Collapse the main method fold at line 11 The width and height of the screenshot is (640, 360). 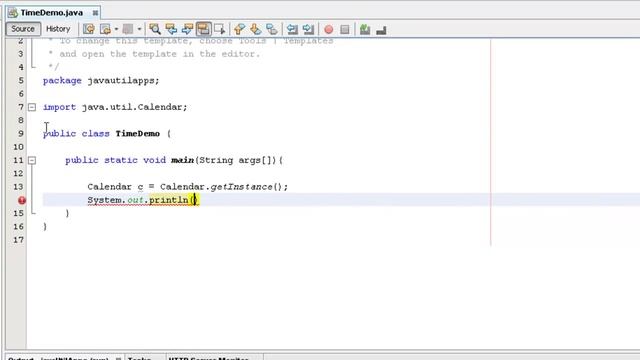click(32, 160)
